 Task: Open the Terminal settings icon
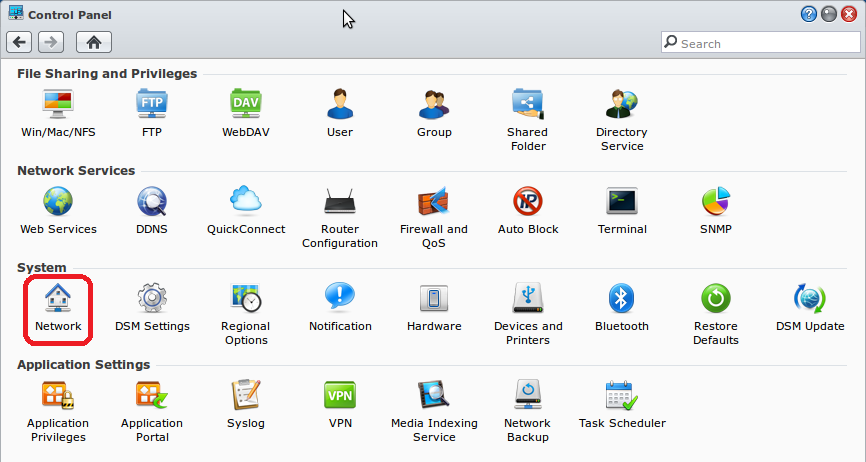[x=622, y=201]
